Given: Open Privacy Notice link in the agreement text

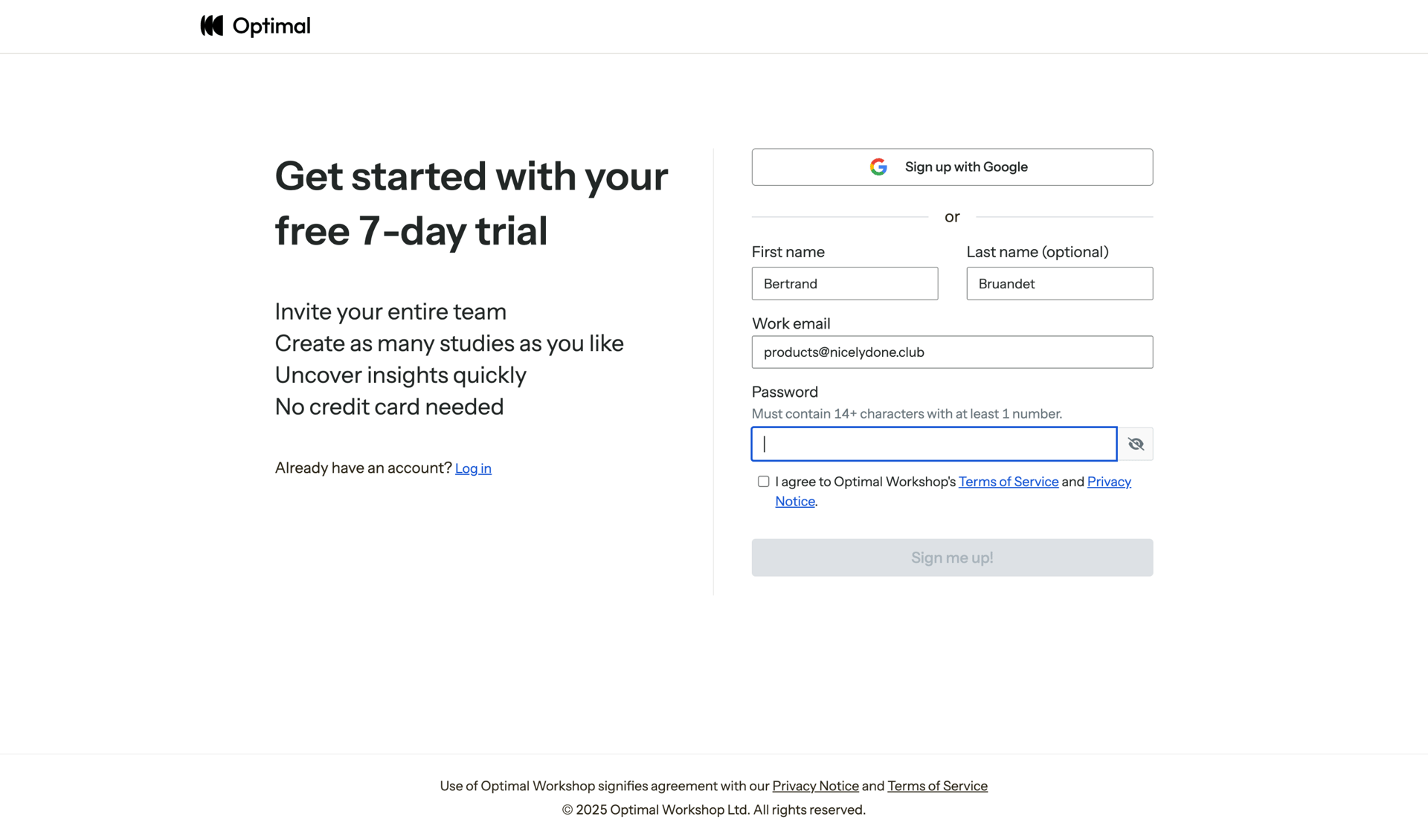Looking at the screenshot, I should tap(1108, 482).
